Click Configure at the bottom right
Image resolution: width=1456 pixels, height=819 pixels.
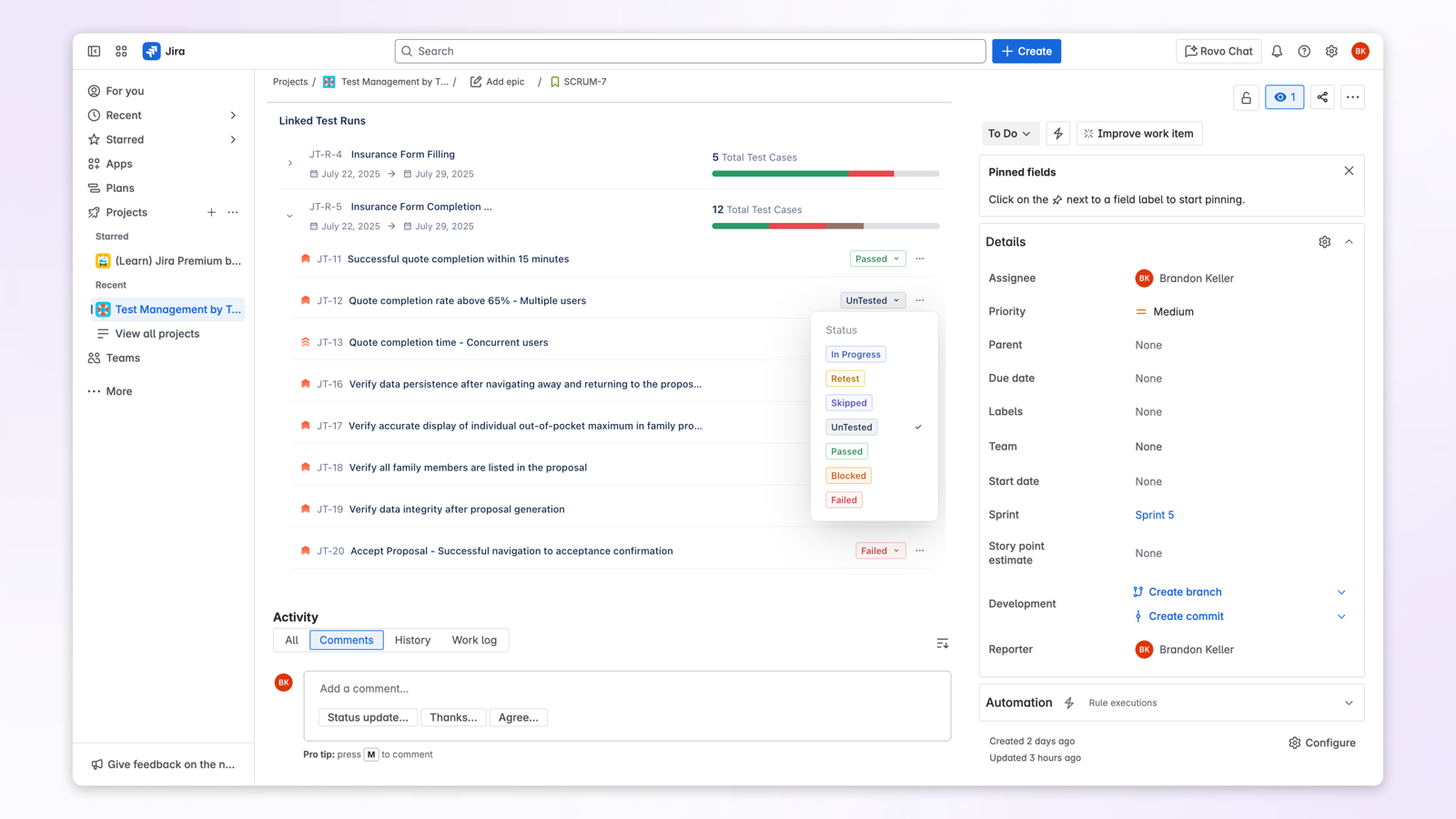click(x=1322, y=743)
